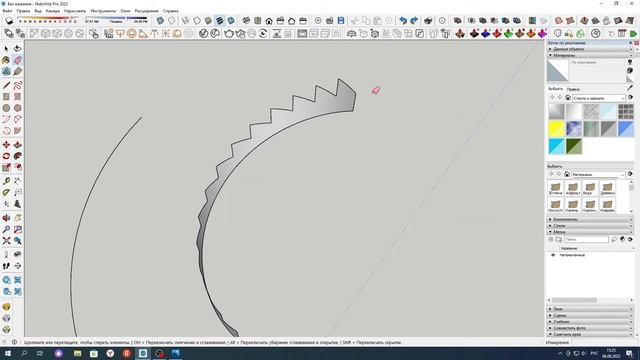Activate the Orbit camera tool
This screenshot has height=360, width=640.
(x=6, y=218)
